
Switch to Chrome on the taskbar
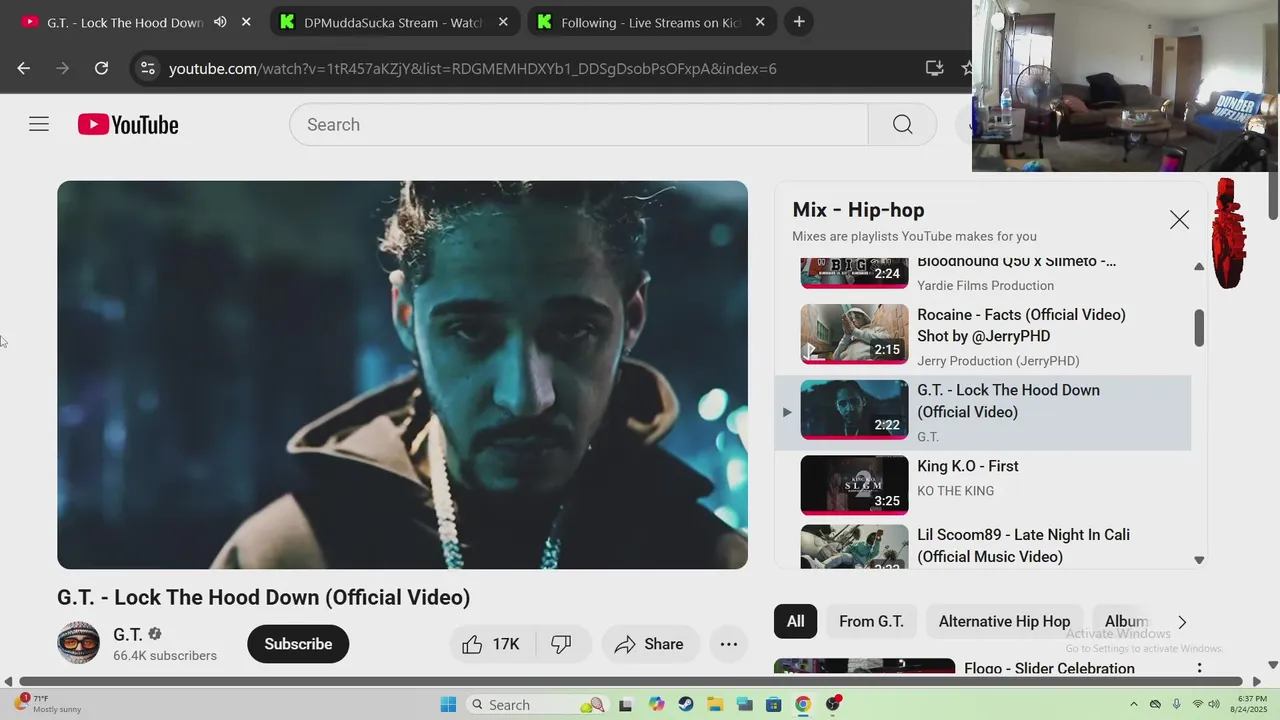click(803, 704)
